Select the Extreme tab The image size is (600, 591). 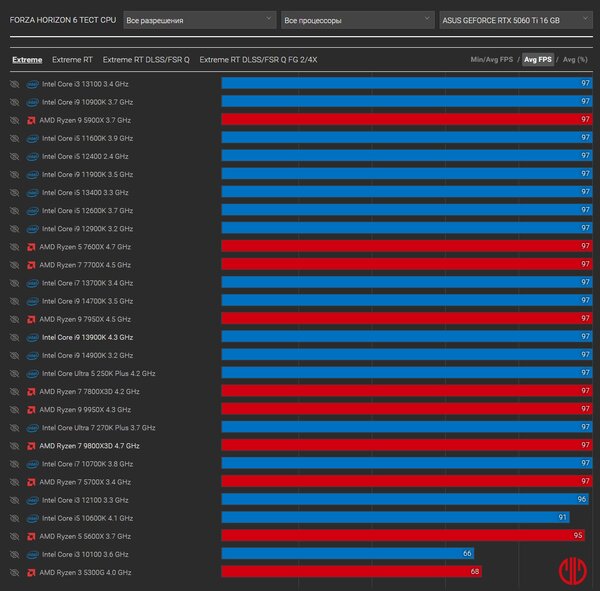pyautogui.click(x=27, y=60)
